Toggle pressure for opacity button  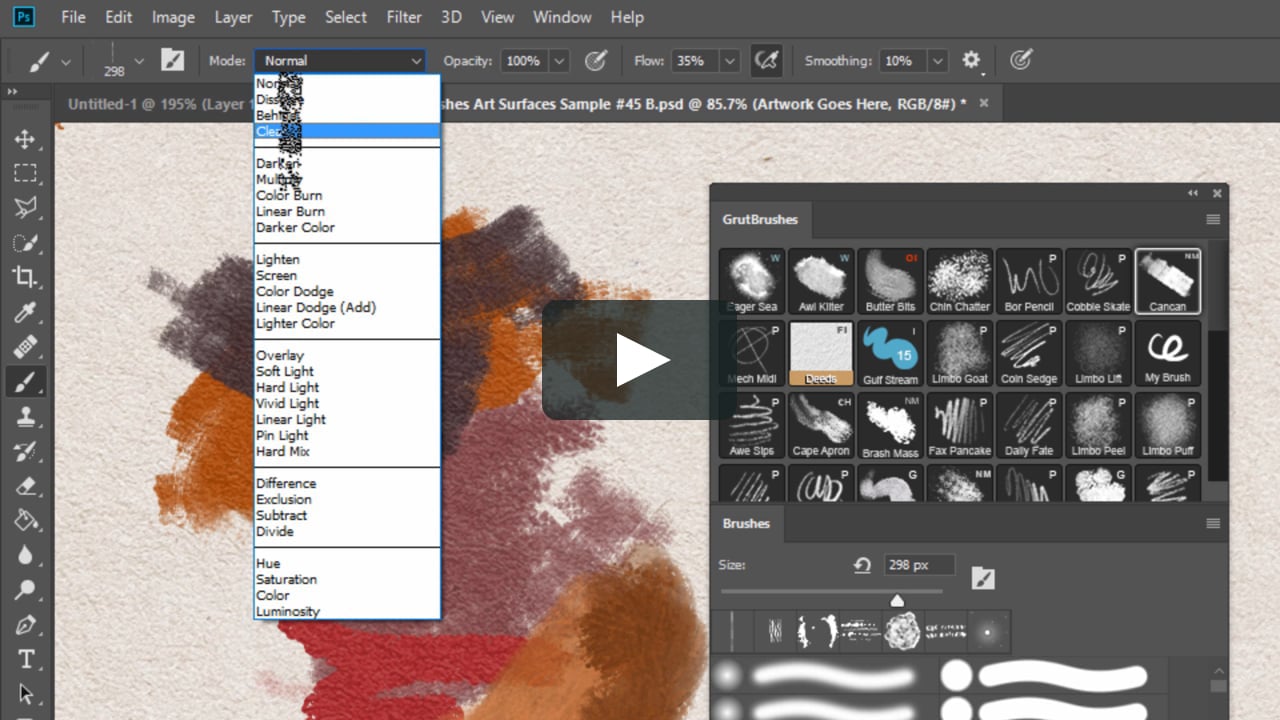click(x=596, y=61)
